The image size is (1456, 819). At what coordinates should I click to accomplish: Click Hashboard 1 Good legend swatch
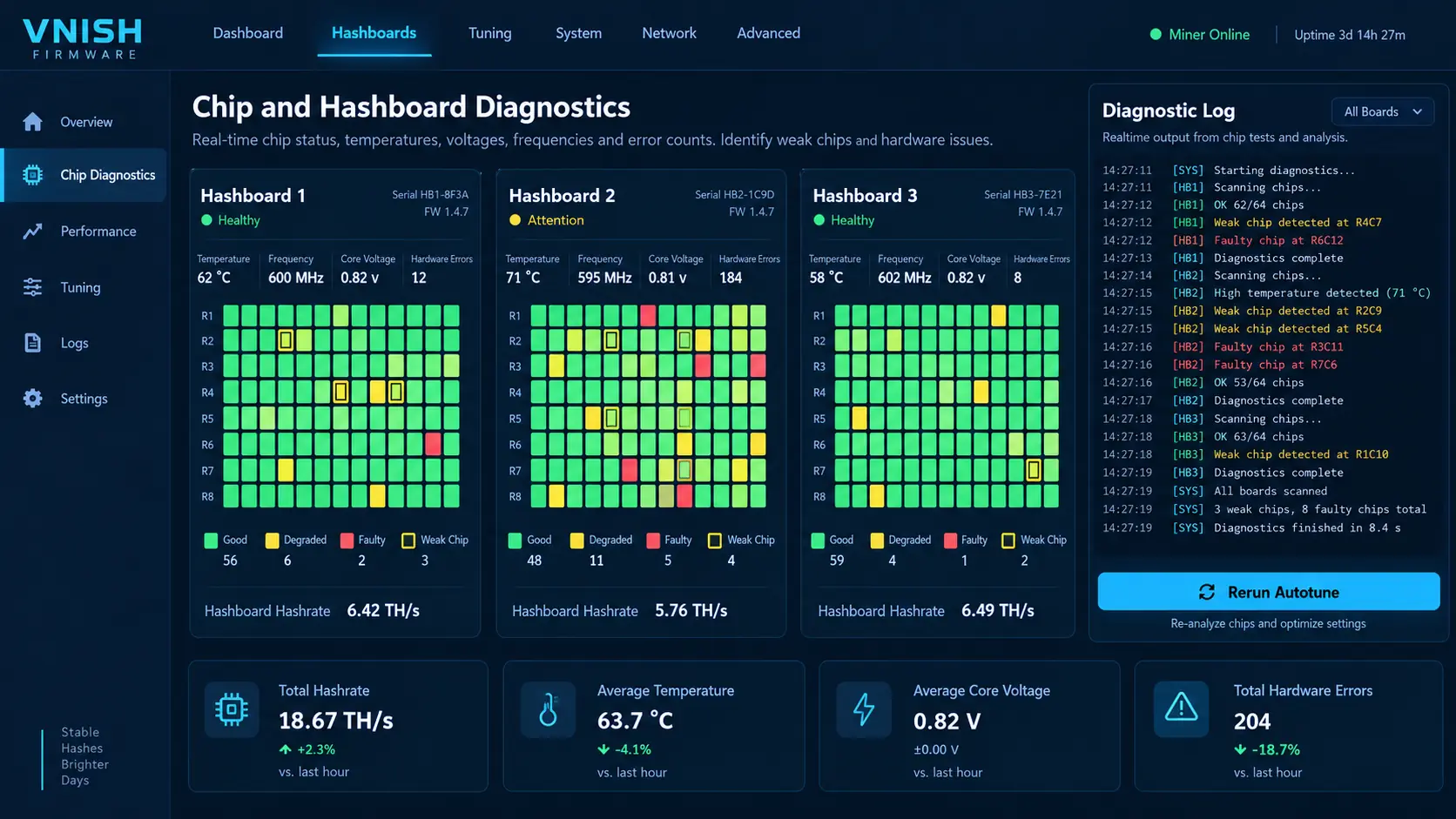(x=211, y=540)
